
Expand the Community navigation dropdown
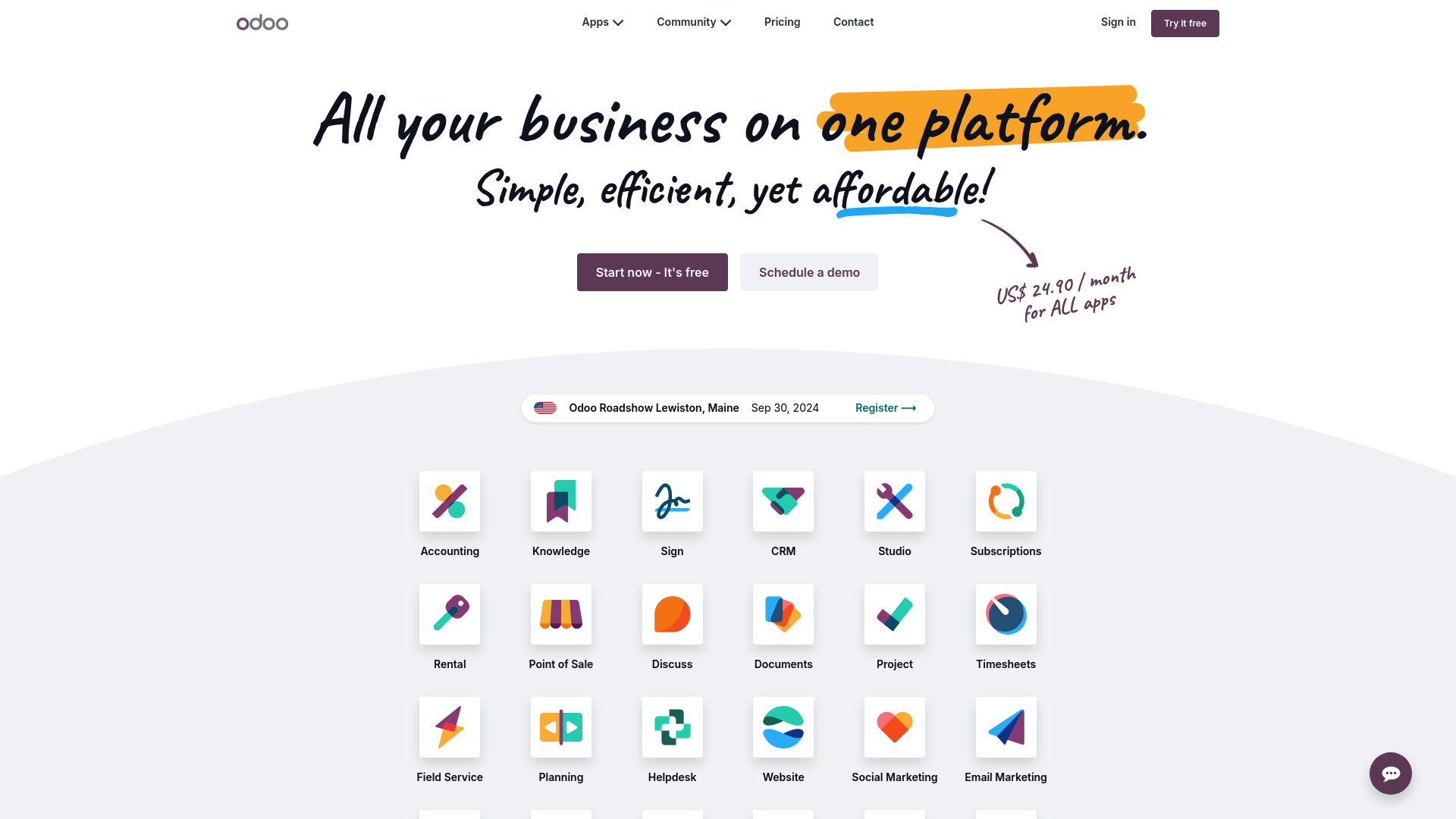click(x=693, y=22)
